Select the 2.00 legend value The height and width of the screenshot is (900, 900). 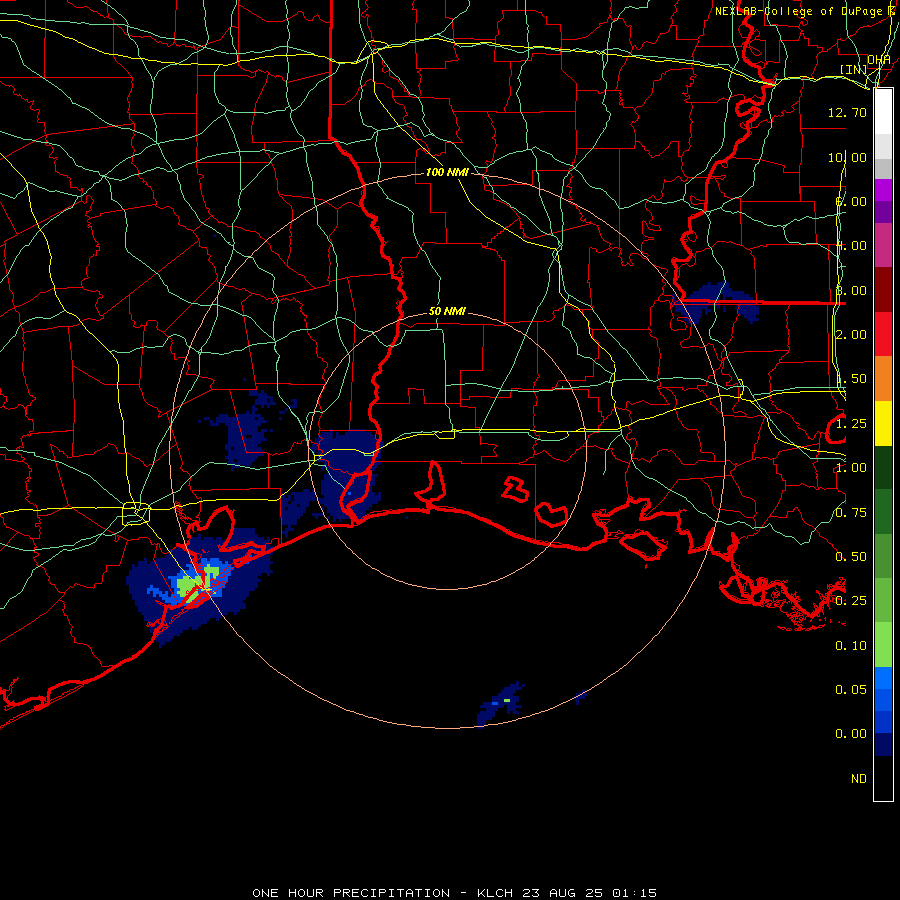pyautogui.click(x=851, y=335)
